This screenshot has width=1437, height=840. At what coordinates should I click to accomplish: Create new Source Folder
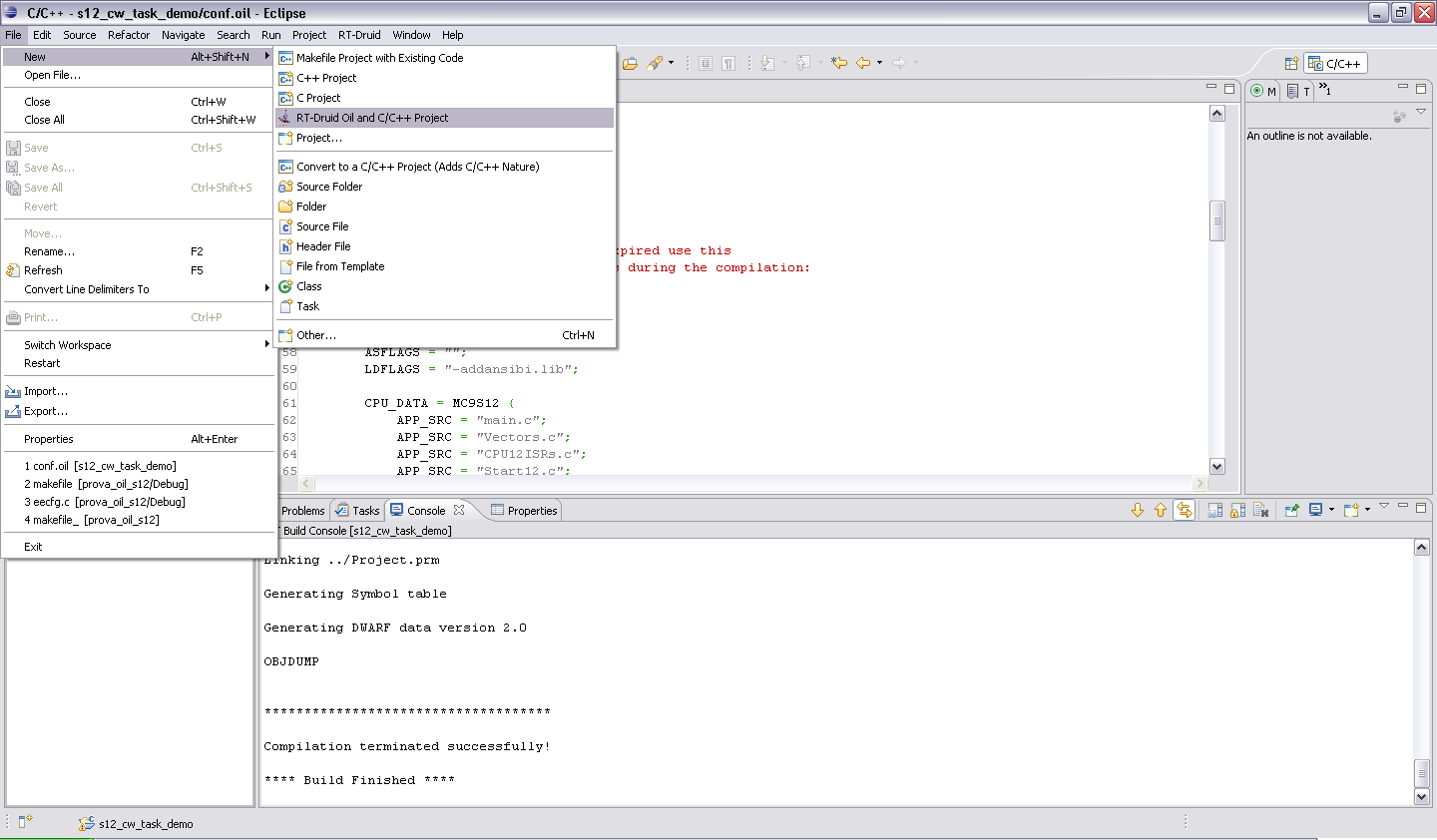[x=445, y=187]
